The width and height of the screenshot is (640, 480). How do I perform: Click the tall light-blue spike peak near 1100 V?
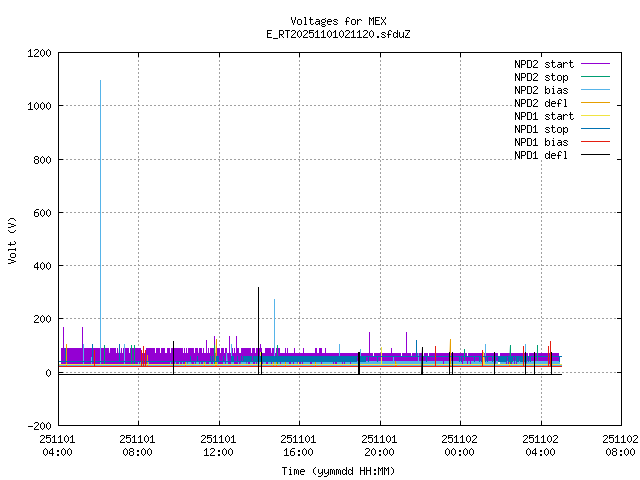pyautogui.click(x=100, y=81)
